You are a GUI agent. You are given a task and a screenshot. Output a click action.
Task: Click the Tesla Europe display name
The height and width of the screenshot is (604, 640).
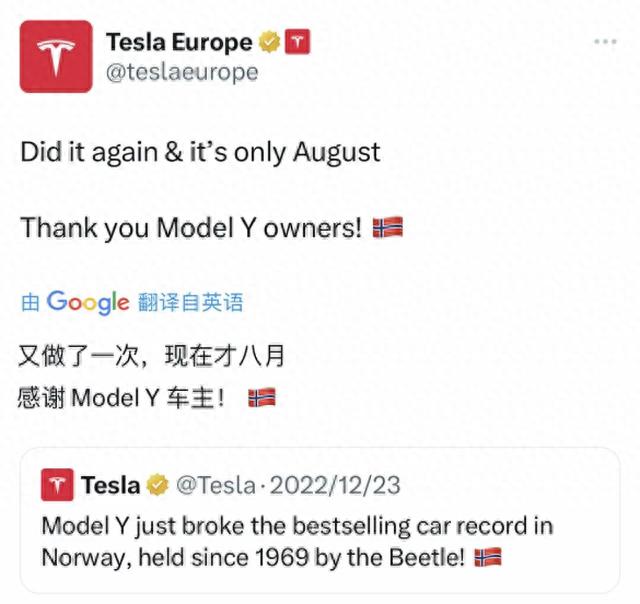coord(179,42)
